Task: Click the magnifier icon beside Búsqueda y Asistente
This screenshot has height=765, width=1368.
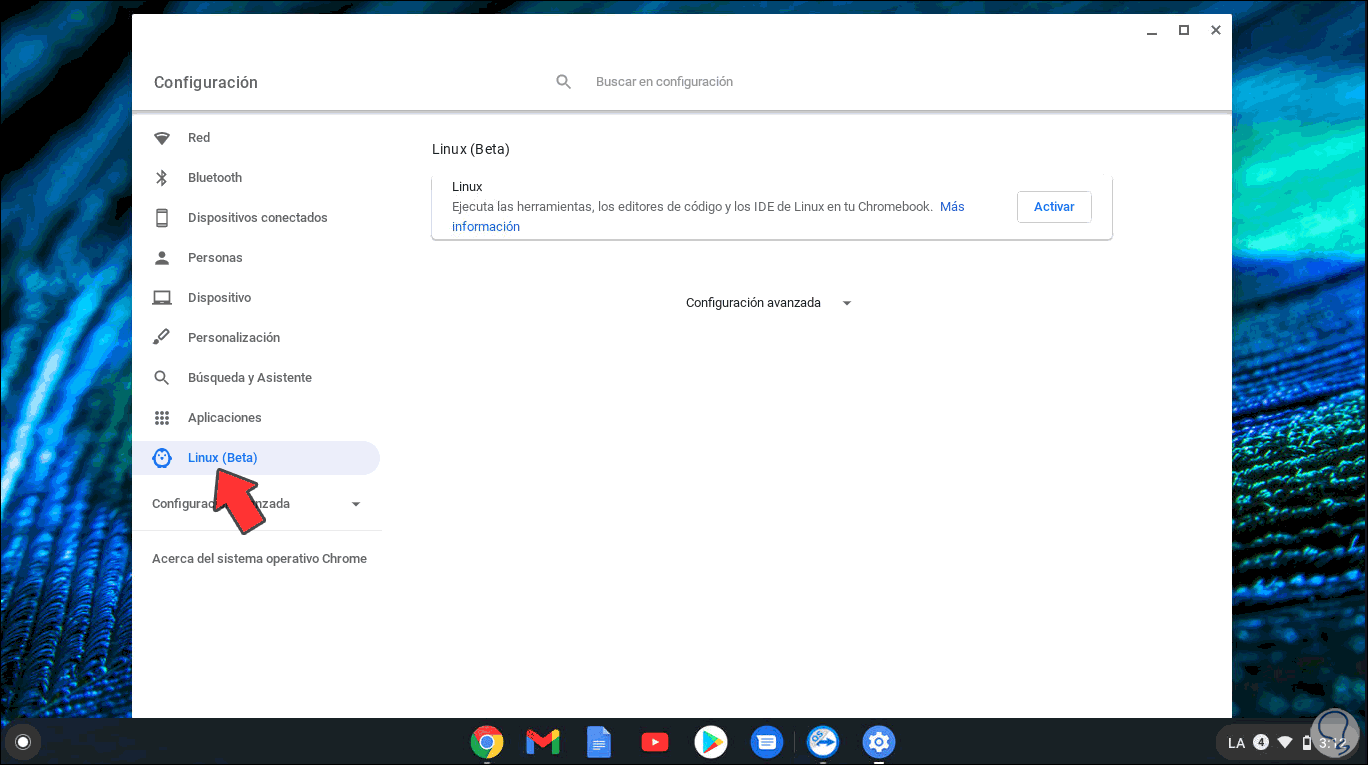Action: (x=162, y=378)
